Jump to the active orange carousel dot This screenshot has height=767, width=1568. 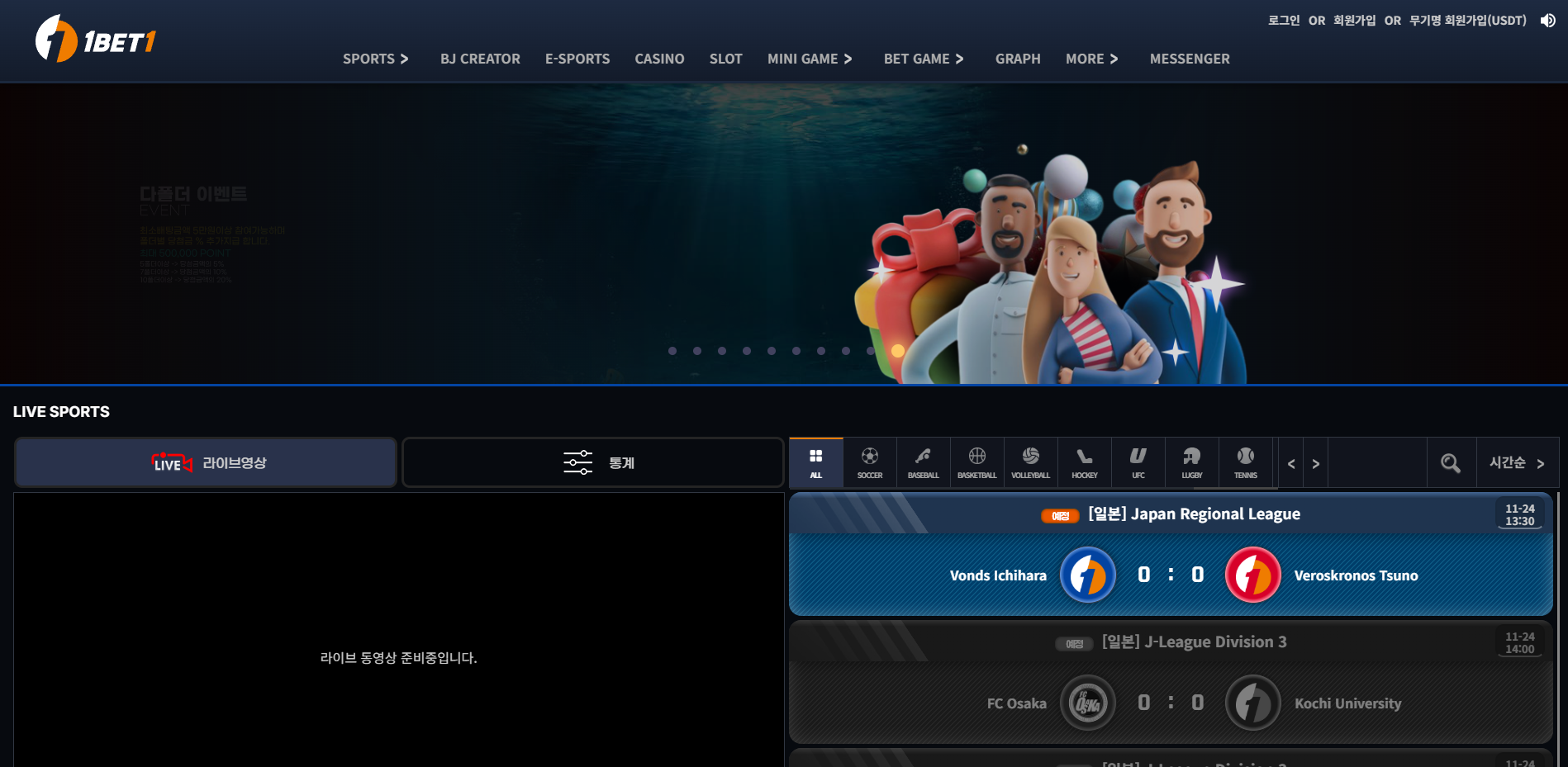click(x=898, y=351)
